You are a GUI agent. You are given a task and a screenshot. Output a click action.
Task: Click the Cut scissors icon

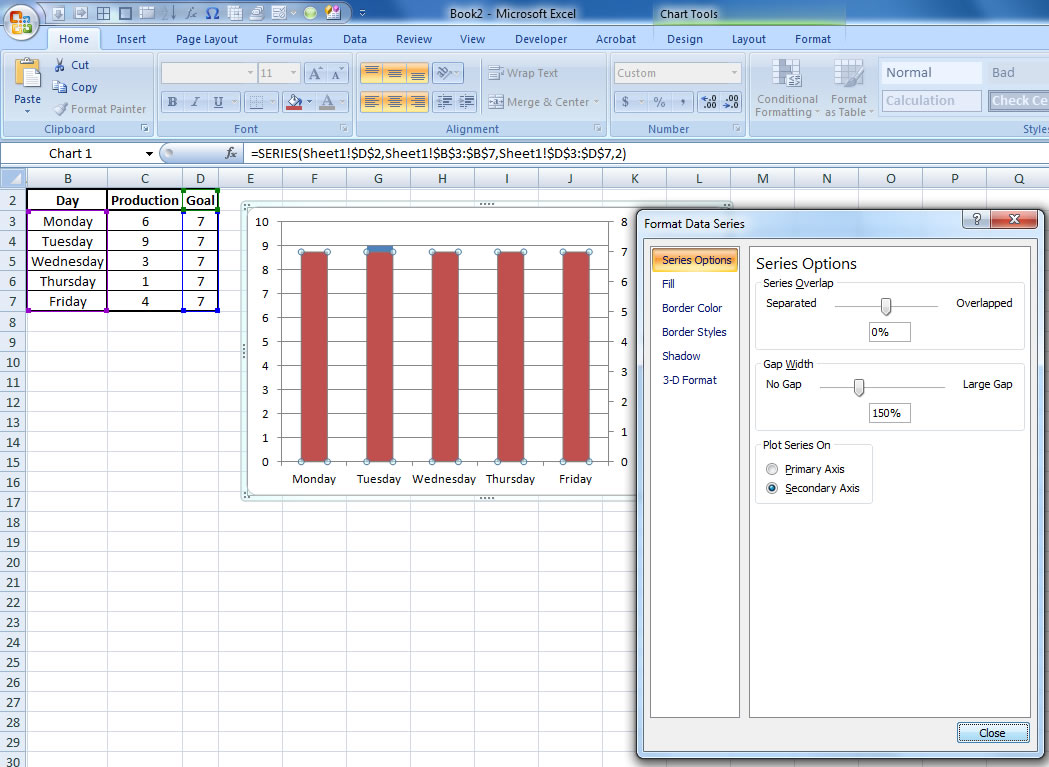coord(59,65)
